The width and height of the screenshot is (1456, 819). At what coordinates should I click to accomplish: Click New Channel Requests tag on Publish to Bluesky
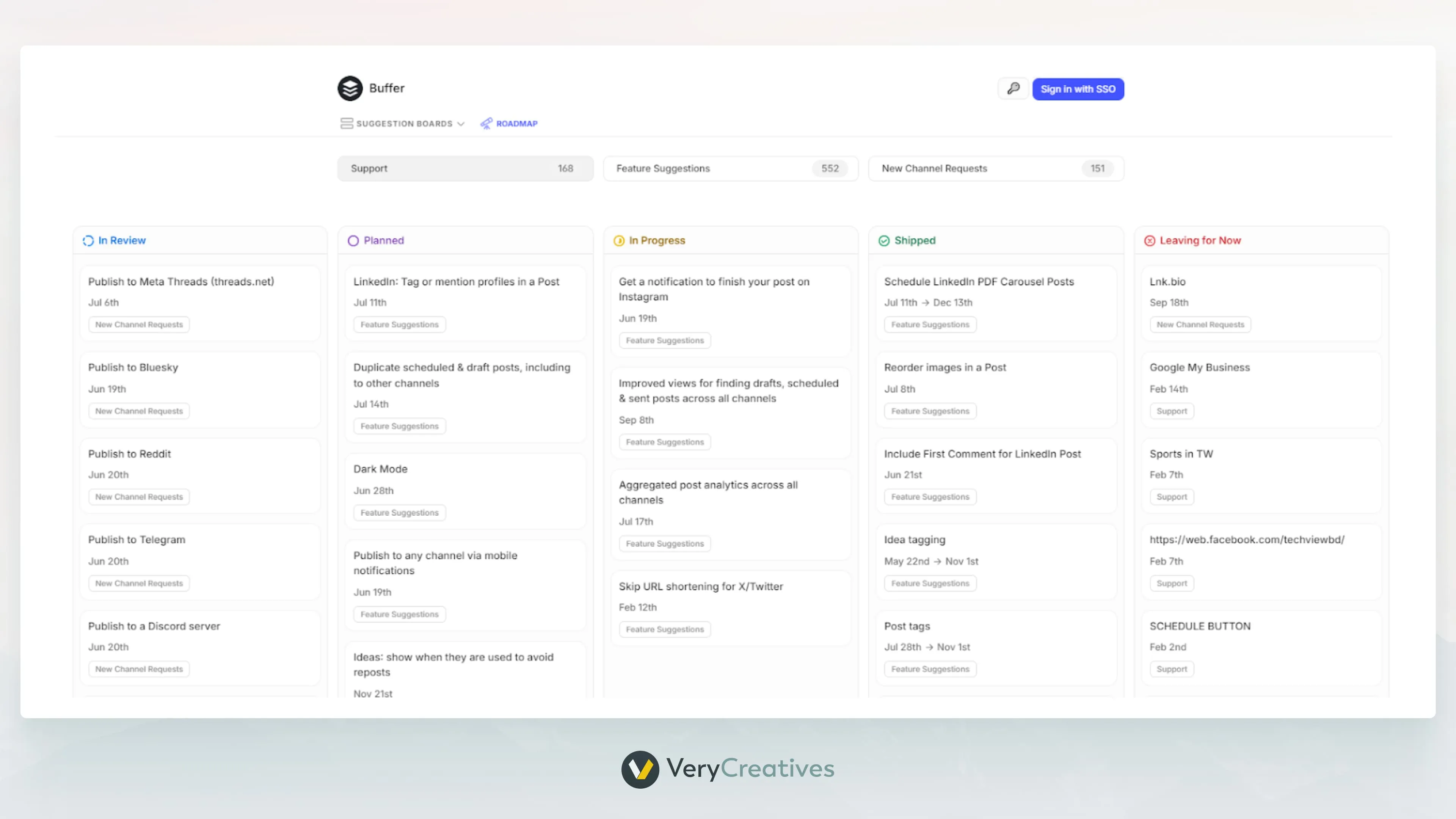point(138,411)
